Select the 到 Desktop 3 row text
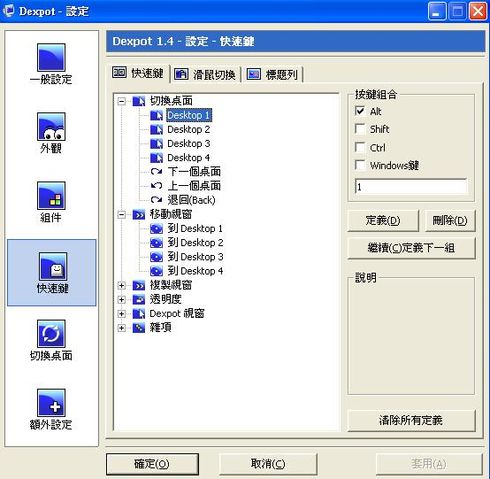490x479 pixels. [195, 257]
